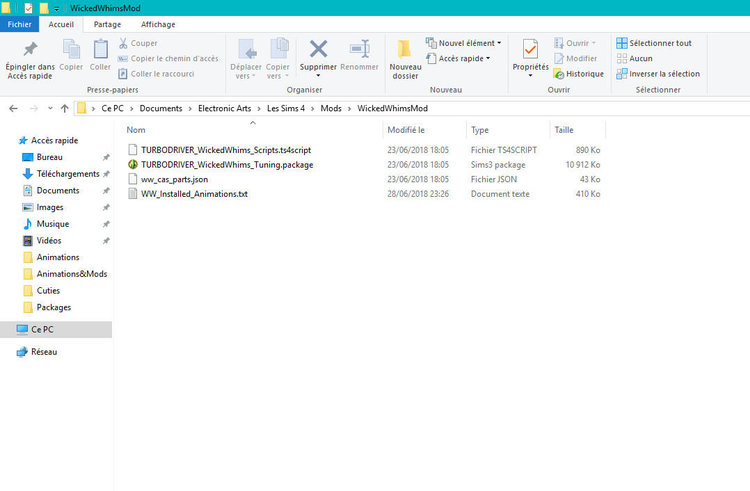Screen dimensions: 750x491
Task: Click the Copier ribbon button
Action: pos(71,55)
